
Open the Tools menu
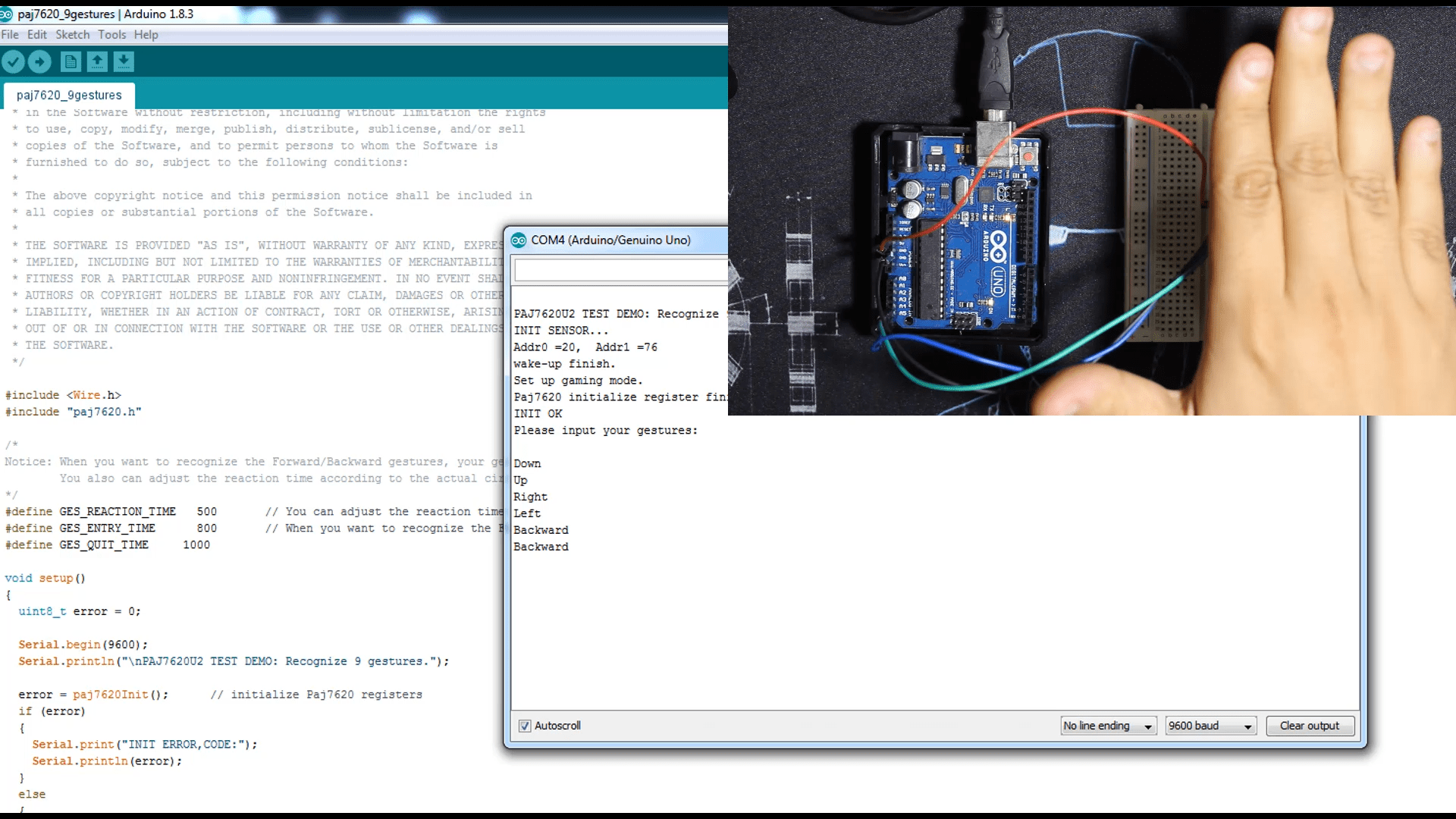111,35
